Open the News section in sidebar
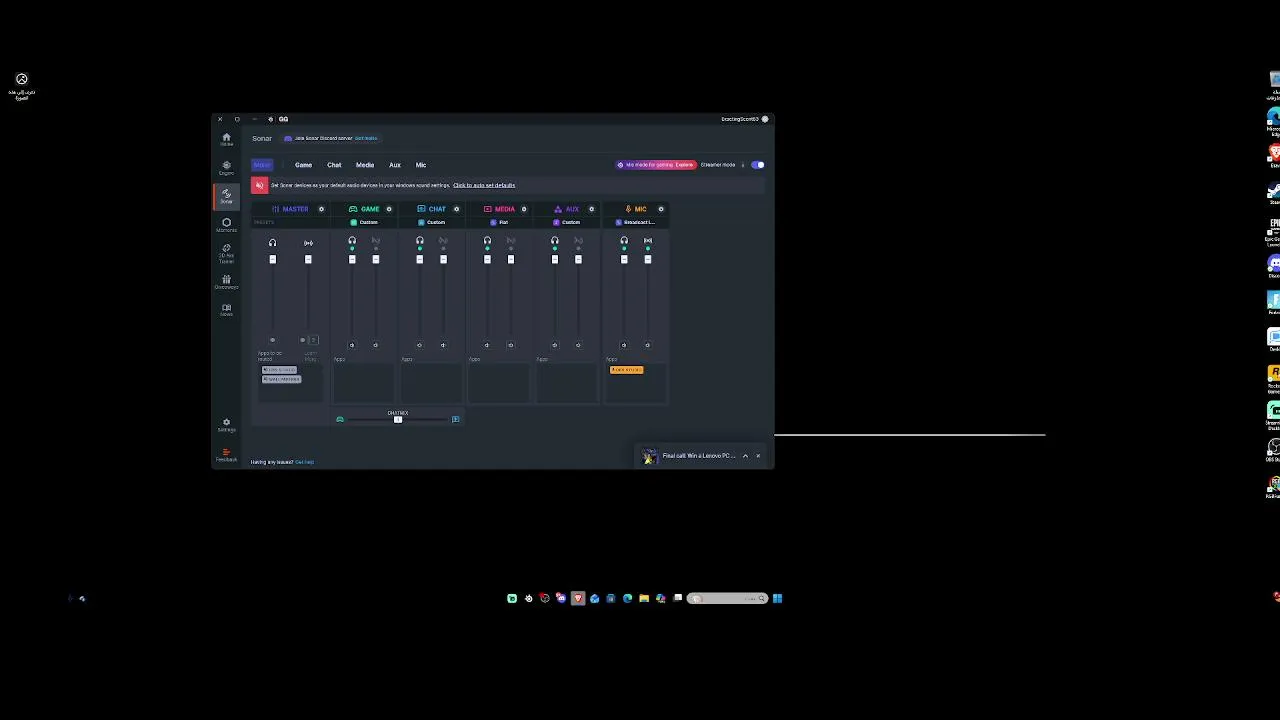This screenshot has width=1280, height=720. [x=226, y=310]
